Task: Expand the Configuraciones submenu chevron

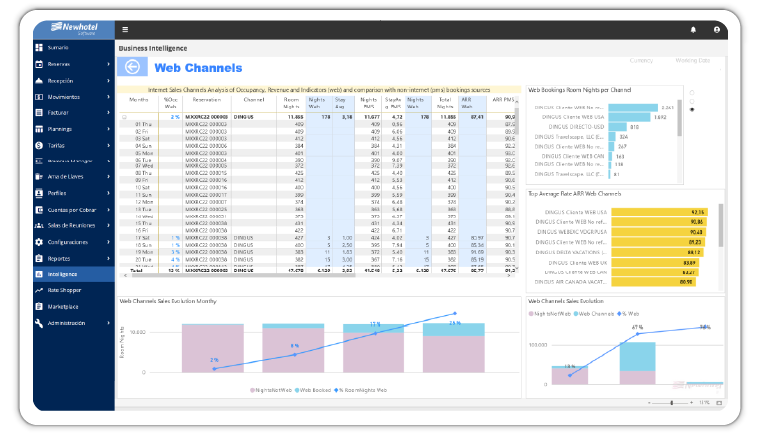Action: [108, 242]
